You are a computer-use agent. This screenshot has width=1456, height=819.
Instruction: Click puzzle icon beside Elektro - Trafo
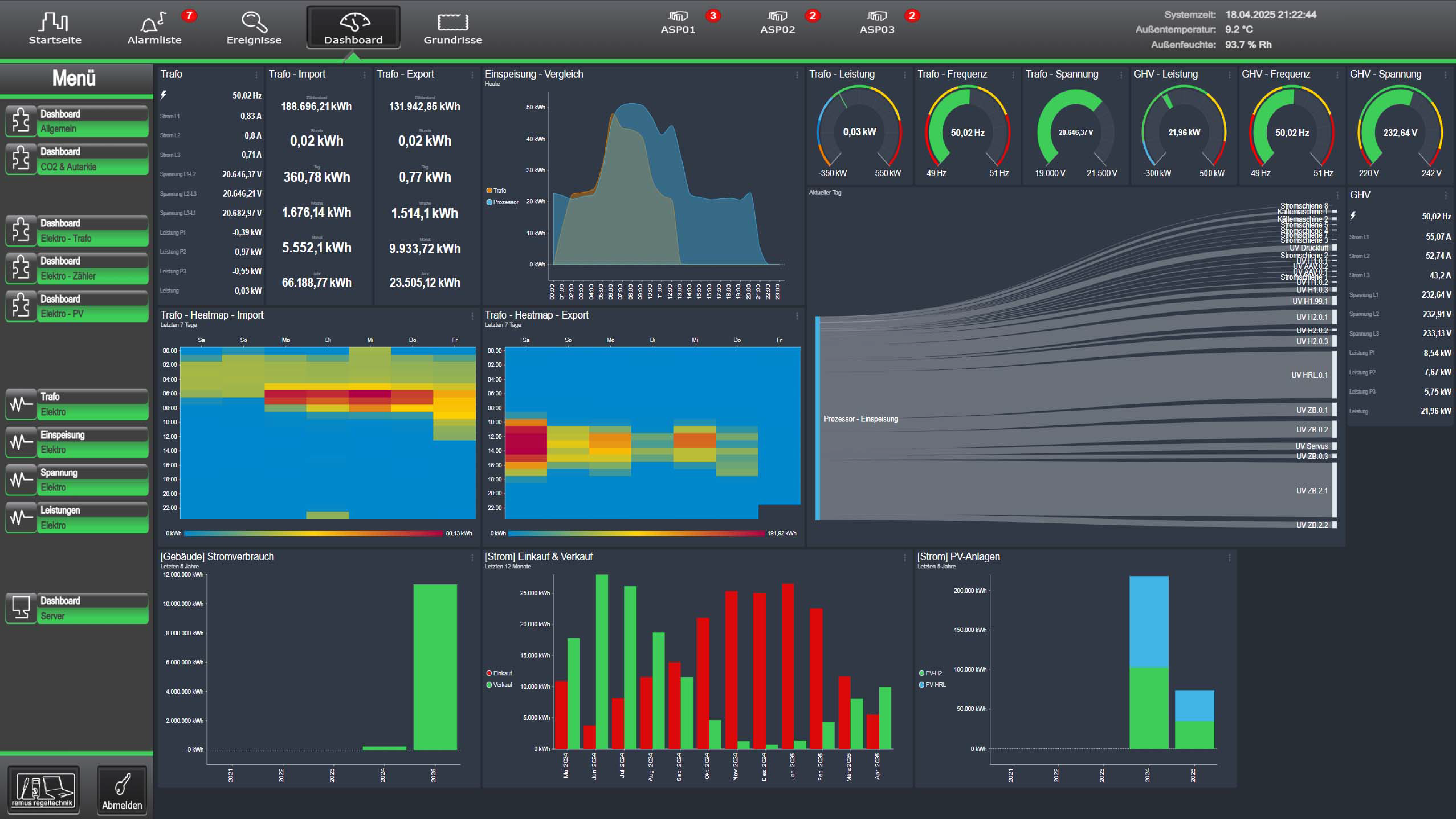coord(21,231)
